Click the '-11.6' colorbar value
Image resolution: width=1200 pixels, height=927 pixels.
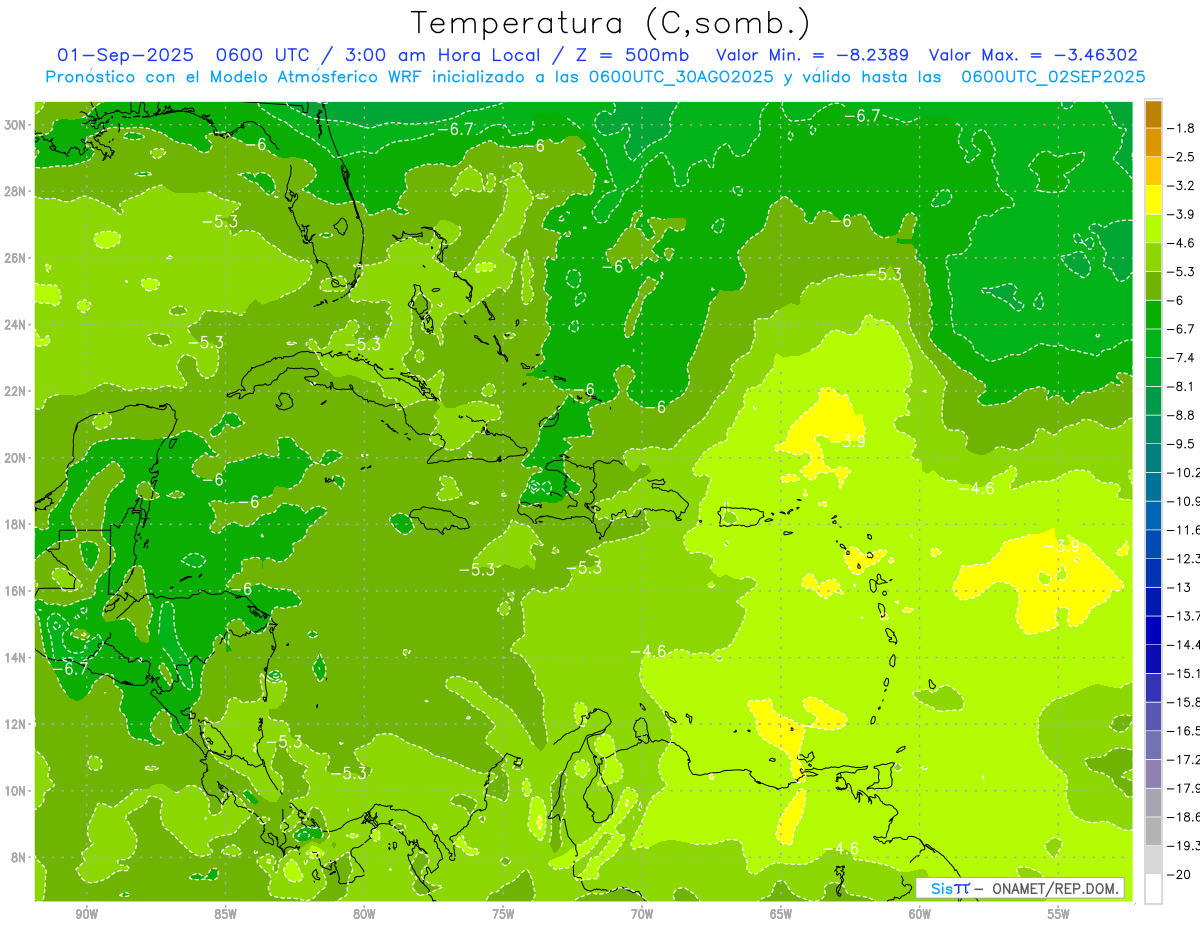tap(1184, 529)
